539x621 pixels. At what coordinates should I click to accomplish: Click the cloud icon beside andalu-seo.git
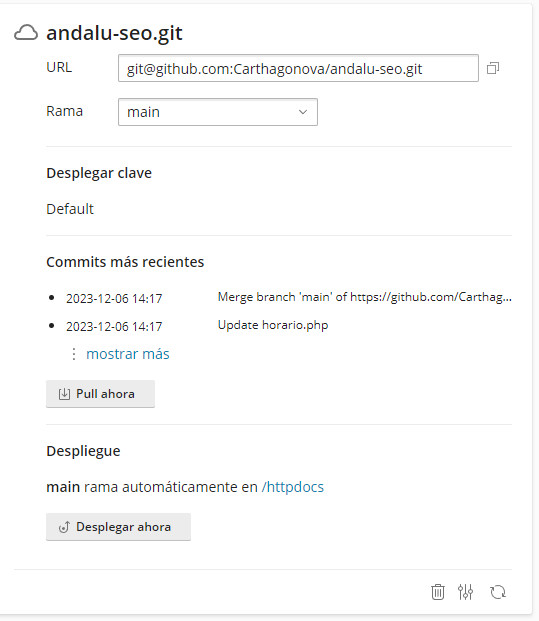point(26,32)
